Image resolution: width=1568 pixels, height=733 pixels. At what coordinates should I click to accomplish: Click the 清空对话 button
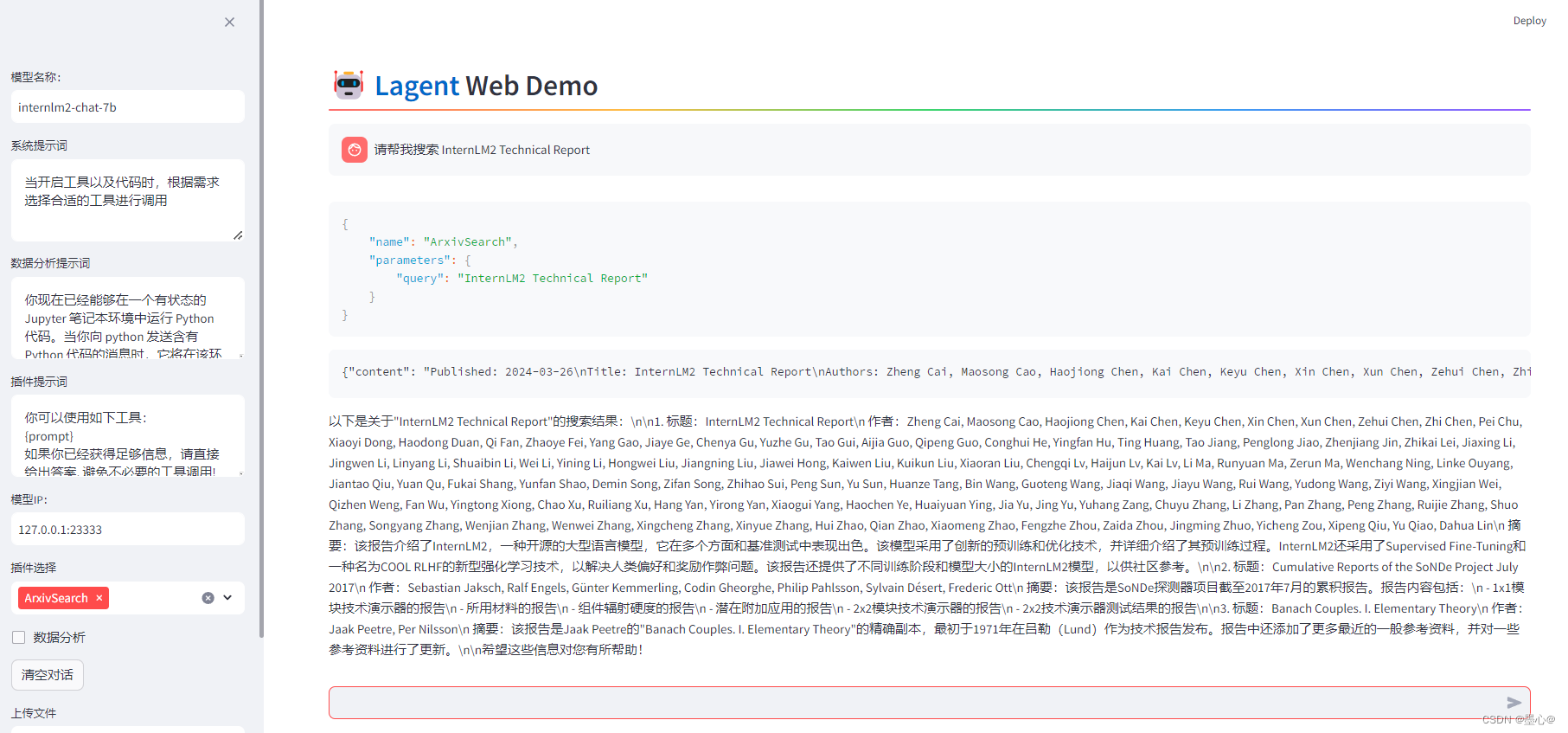[48, 675]
